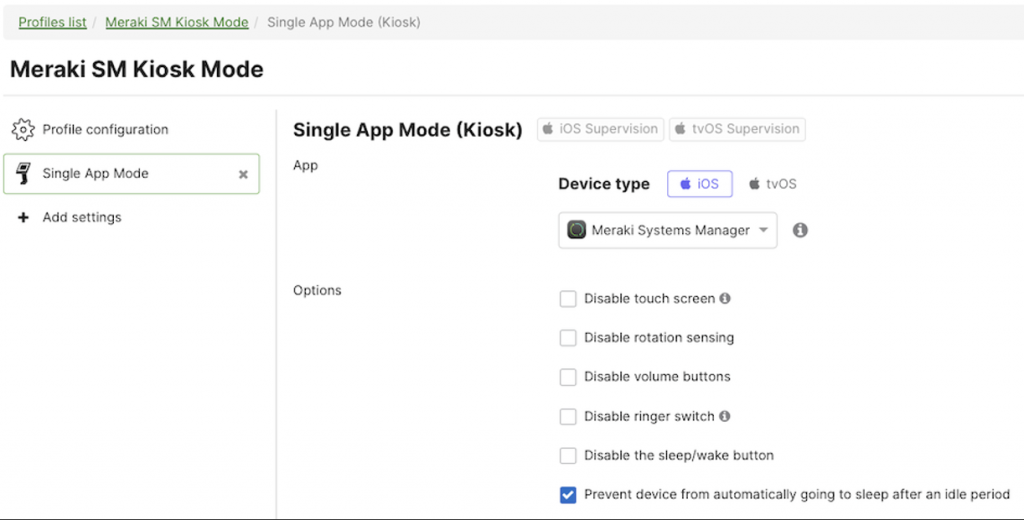The height and width of the screenshot is (520, 1024).
Task: Check Disable the sleep/wake button
Action: 568,456
